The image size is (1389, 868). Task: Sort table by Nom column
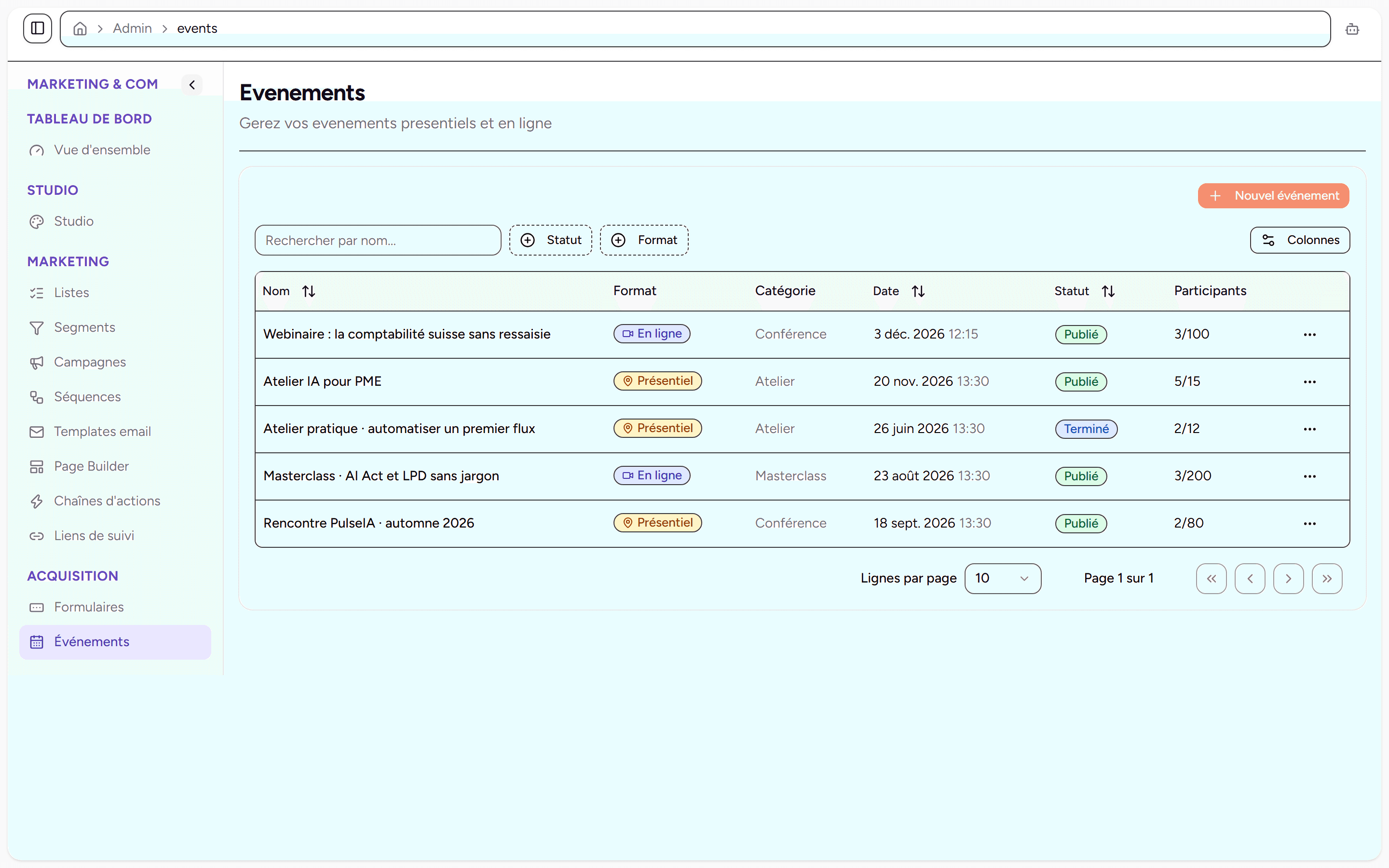pyautogui.click(x=289, y=291)
